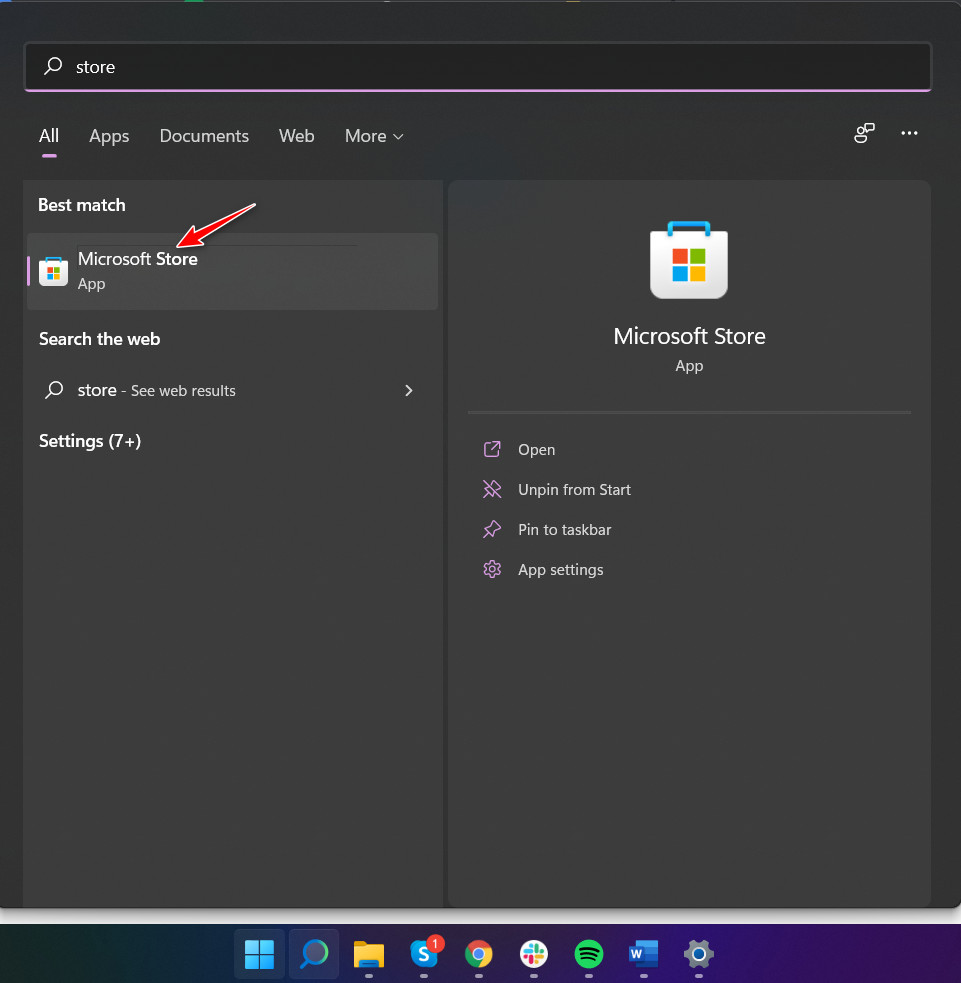The width and height of the screenshot is (961, 983).
Task: Click the Open arrow icon
Action: [x=492, y=449]
